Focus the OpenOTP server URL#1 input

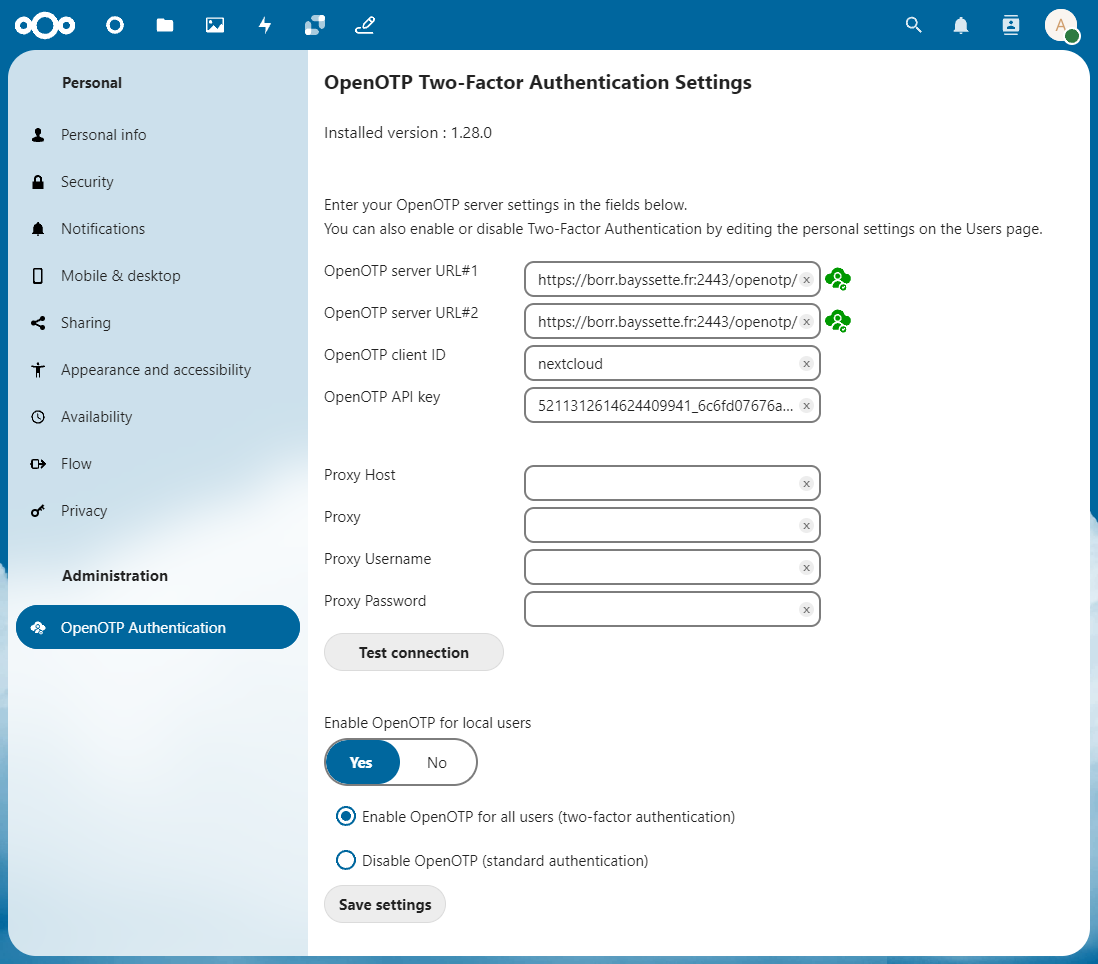coord(672,279)
